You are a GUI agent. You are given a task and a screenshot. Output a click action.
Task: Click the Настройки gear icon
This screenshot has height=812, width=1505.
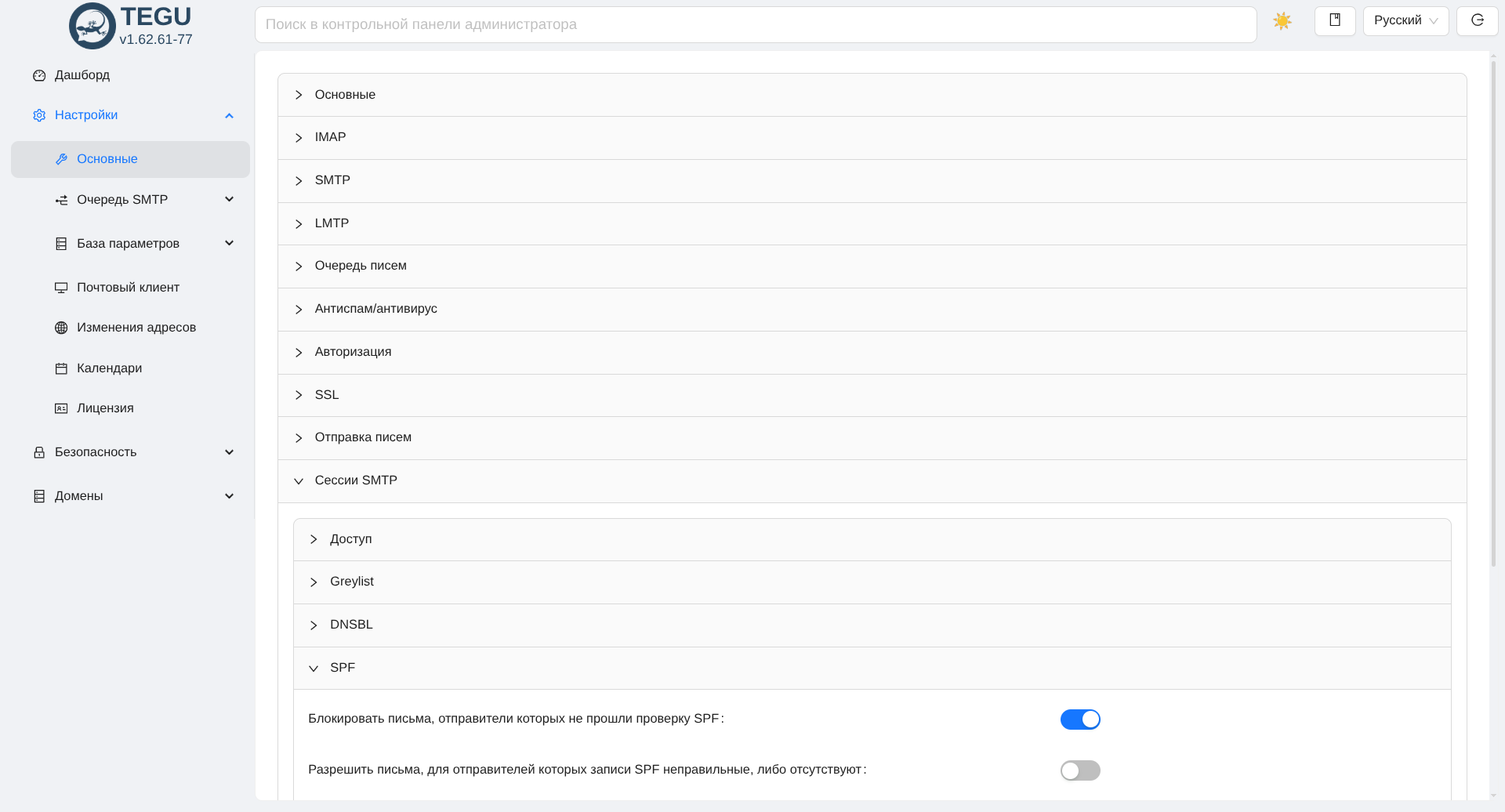coord(39,115)
